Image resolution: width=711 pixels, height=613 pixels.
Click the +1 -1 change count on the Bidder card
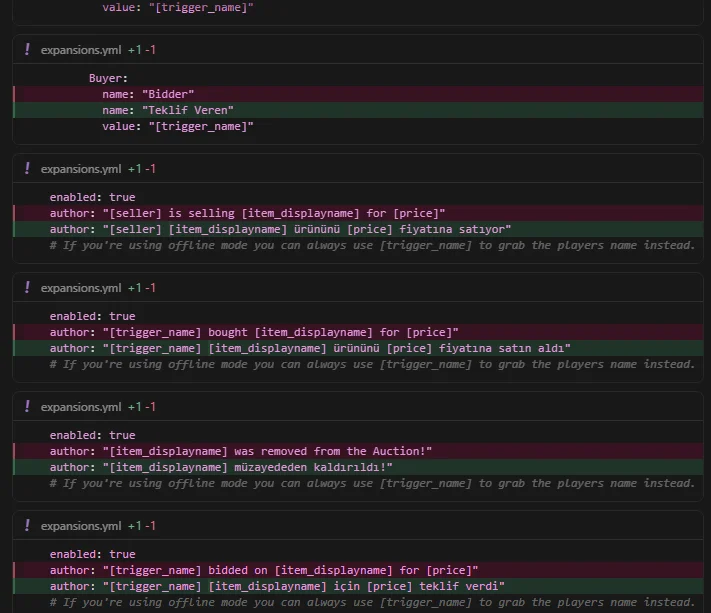[x=141, y=50]
